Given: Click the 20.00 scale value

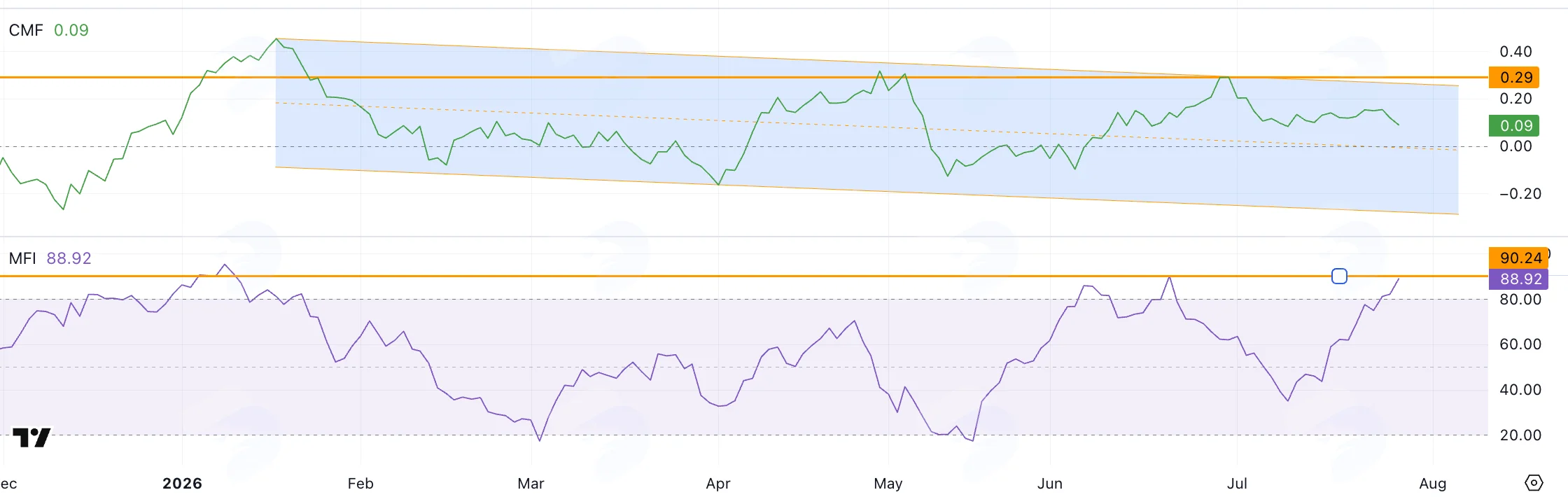Looking at the screenshot, I should (x=1520, y=435).
